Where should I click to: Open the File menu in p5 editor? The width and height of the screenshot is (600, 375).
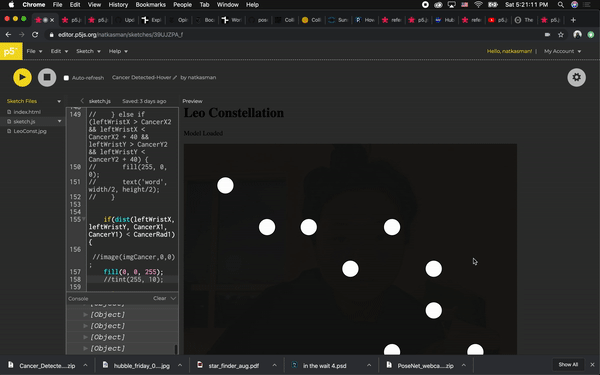coord(34,51)
